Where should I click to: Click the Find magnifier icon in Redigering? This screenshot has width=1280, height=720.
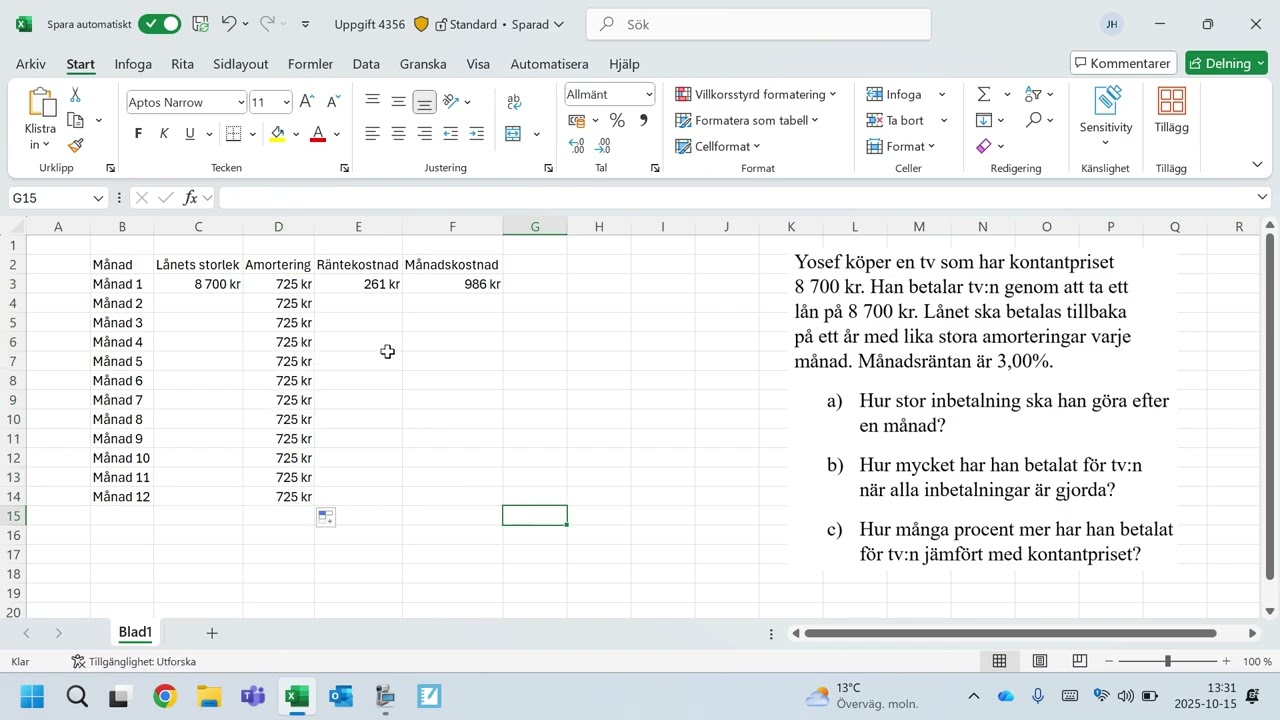coord(1033,120)
